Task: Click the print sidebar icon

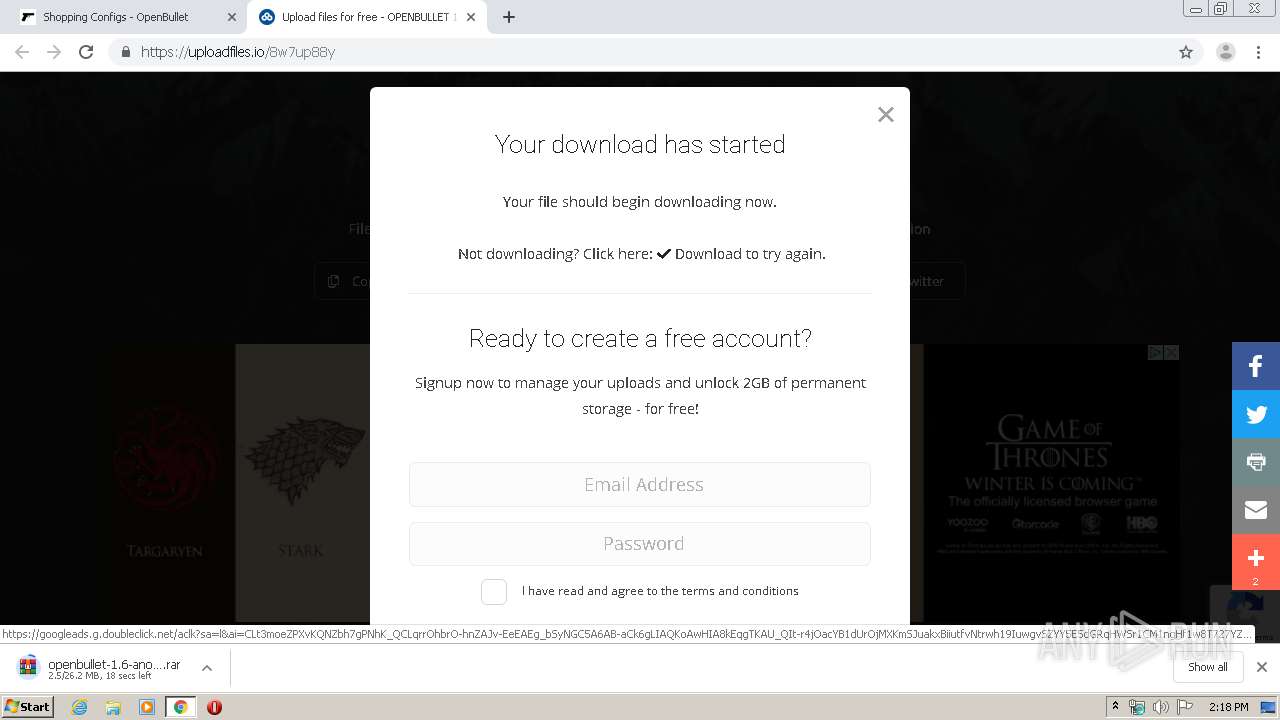Action: [x=1256, y=462]
